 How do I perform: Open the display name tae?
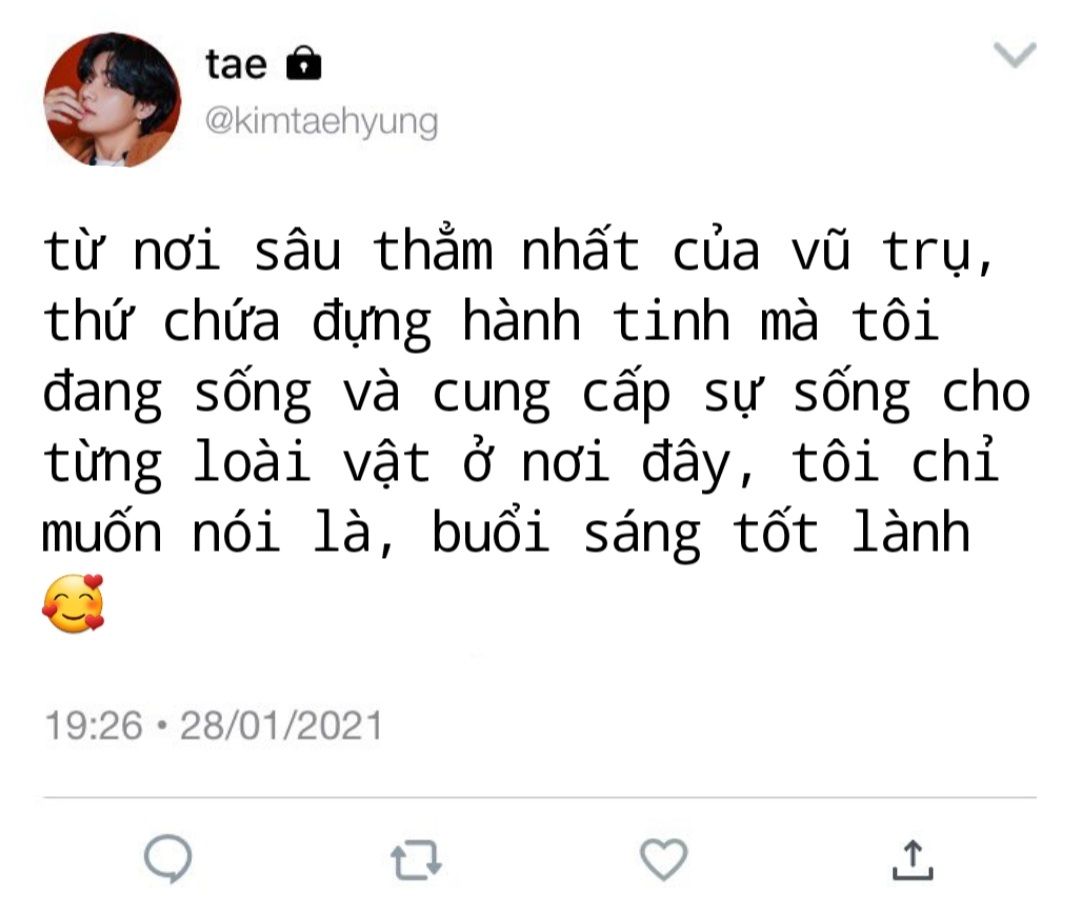(x=236, y=65)
